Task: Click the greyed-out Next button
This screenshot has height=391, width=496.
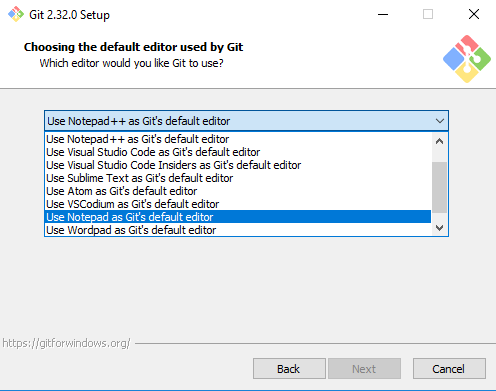Action: pos(364,369)
